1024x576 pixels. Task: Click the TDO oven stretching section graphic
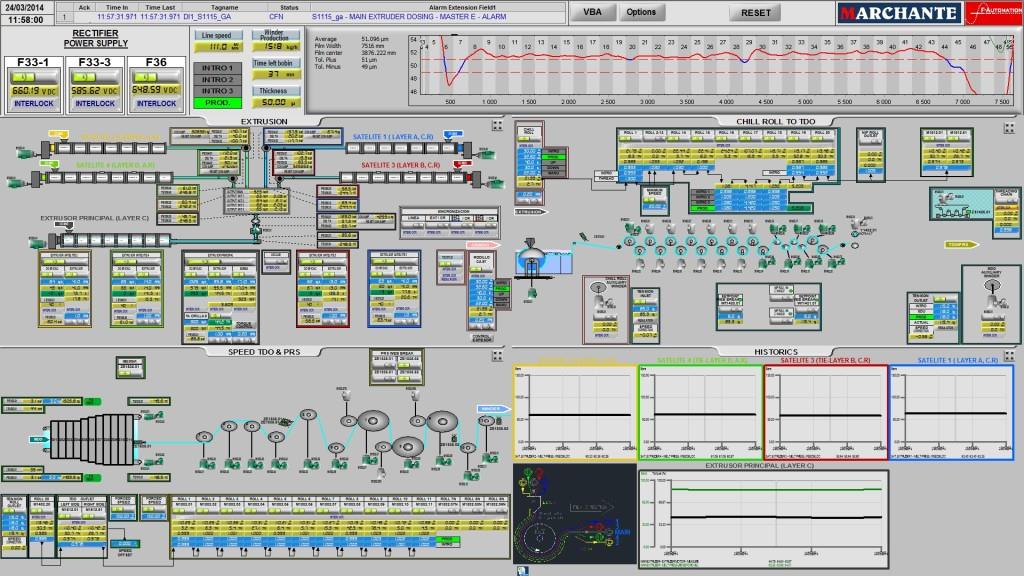92,438
